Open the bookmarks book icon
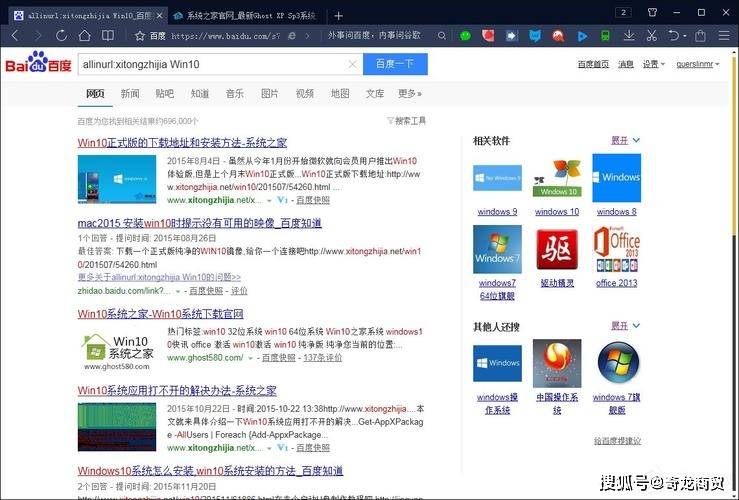 click(108, 35)
